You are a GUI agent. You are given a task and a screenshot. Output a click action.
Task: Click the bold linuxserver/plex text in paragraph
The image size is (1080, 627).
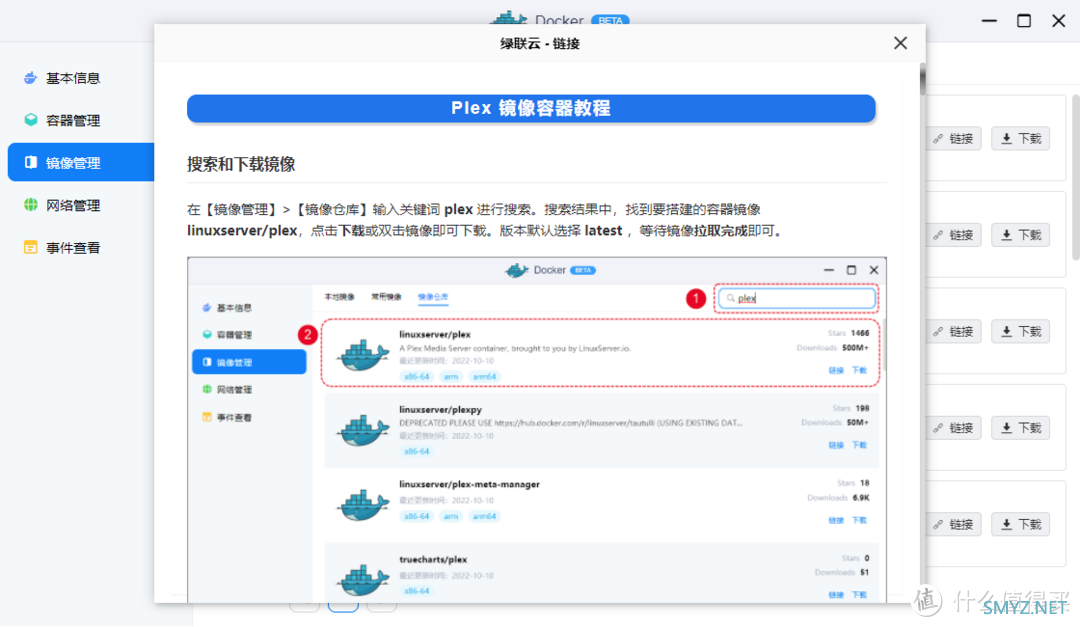[242, 231]
